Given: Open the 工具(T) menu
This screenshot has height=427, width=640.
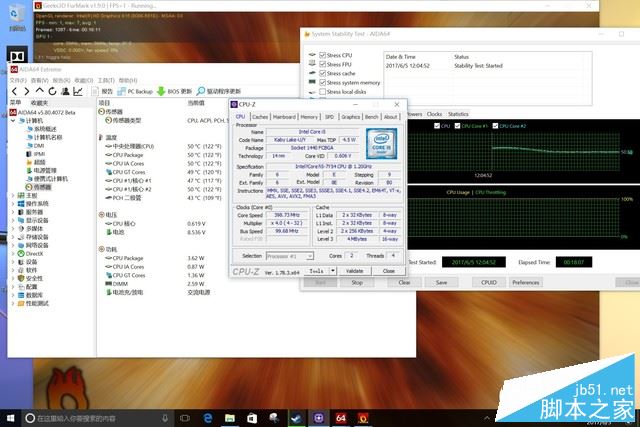Looking at the screenshot, I should coord(106,80).
